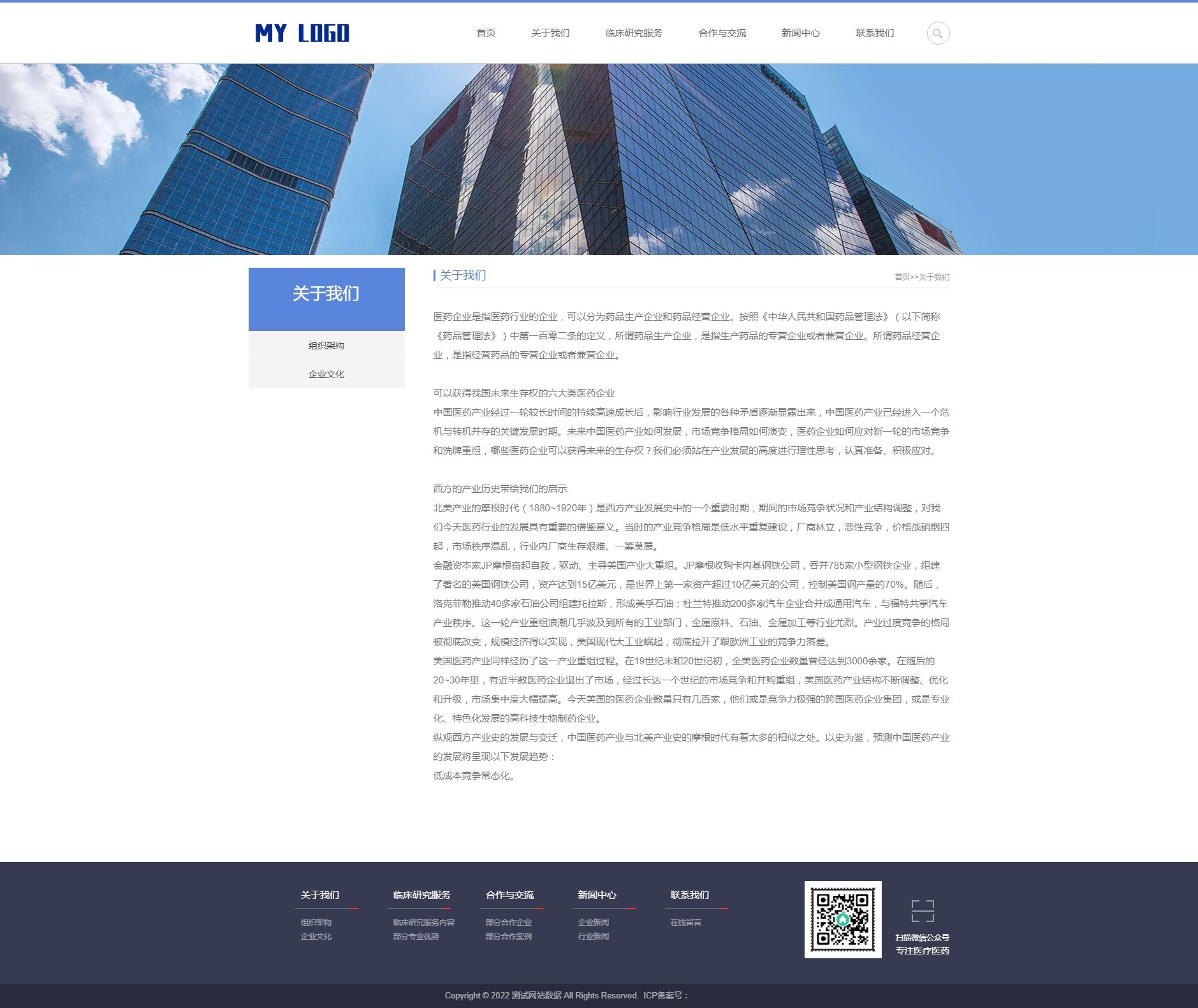Open 新闻中心 in the top navigation

(801, 33)
